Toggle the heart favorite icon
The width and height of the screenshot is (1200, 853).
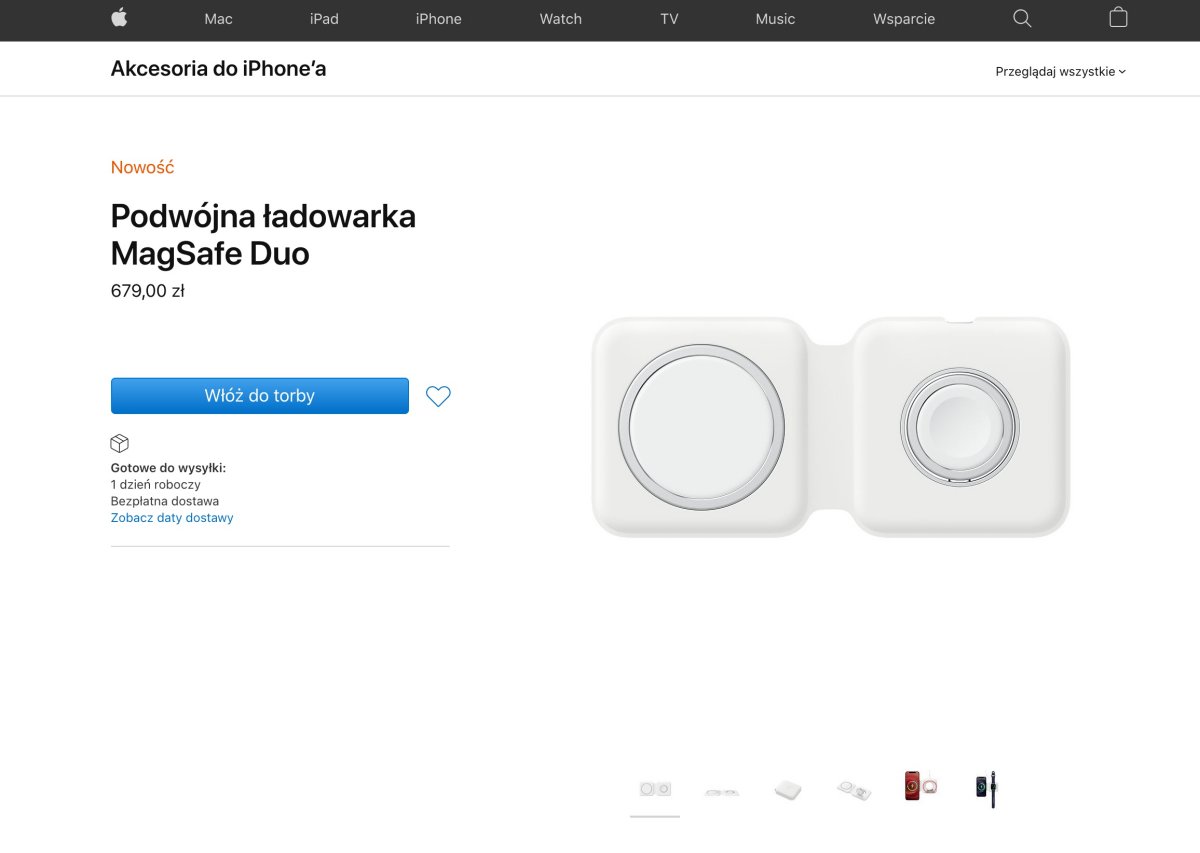tap(438, 396)
